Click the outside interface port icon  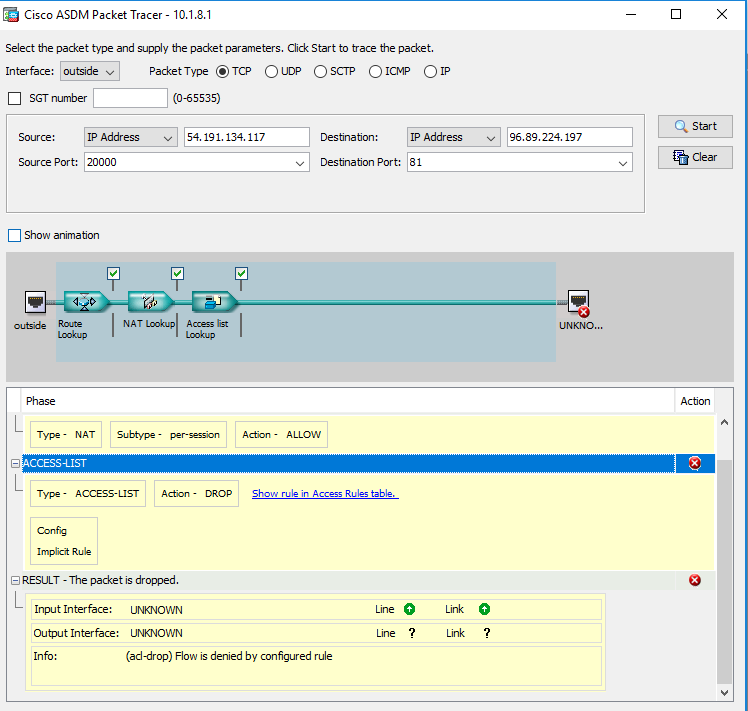click(35, 302)
